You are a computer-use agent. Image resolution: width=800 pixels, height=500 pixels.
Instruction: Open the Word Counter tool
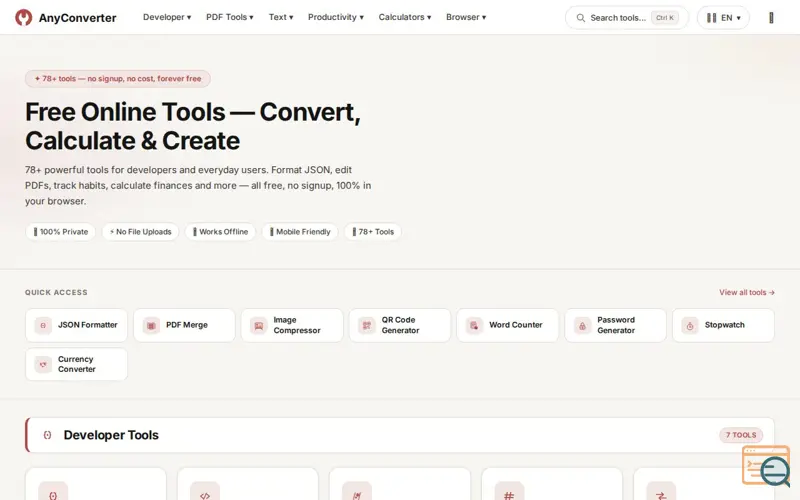pos(508,325)
